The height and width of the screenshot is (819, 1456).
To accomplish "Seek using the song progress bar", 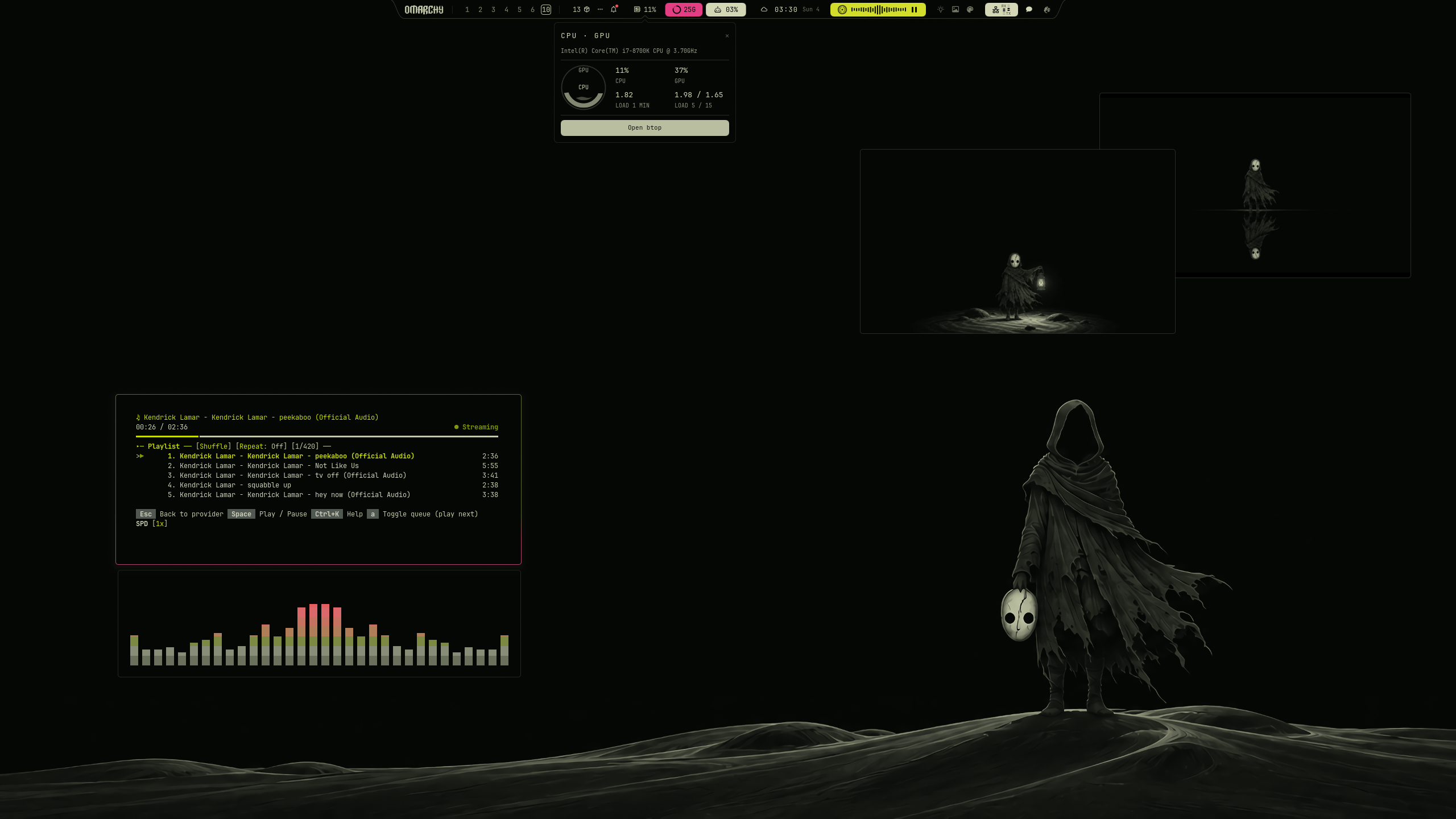I will coord(317,436).
